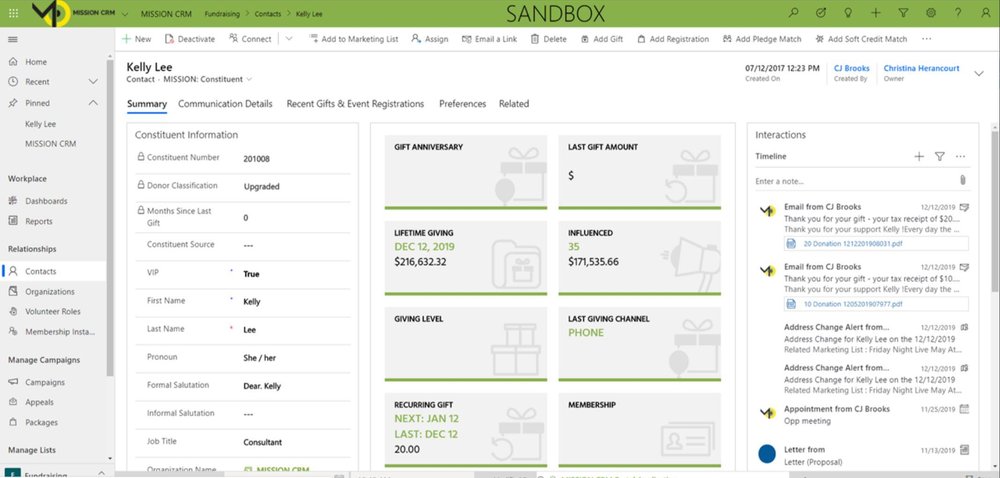Click New in the command bar
Image resolution: width=1000 pixels, height=478 pixels.
coord(136,39)
